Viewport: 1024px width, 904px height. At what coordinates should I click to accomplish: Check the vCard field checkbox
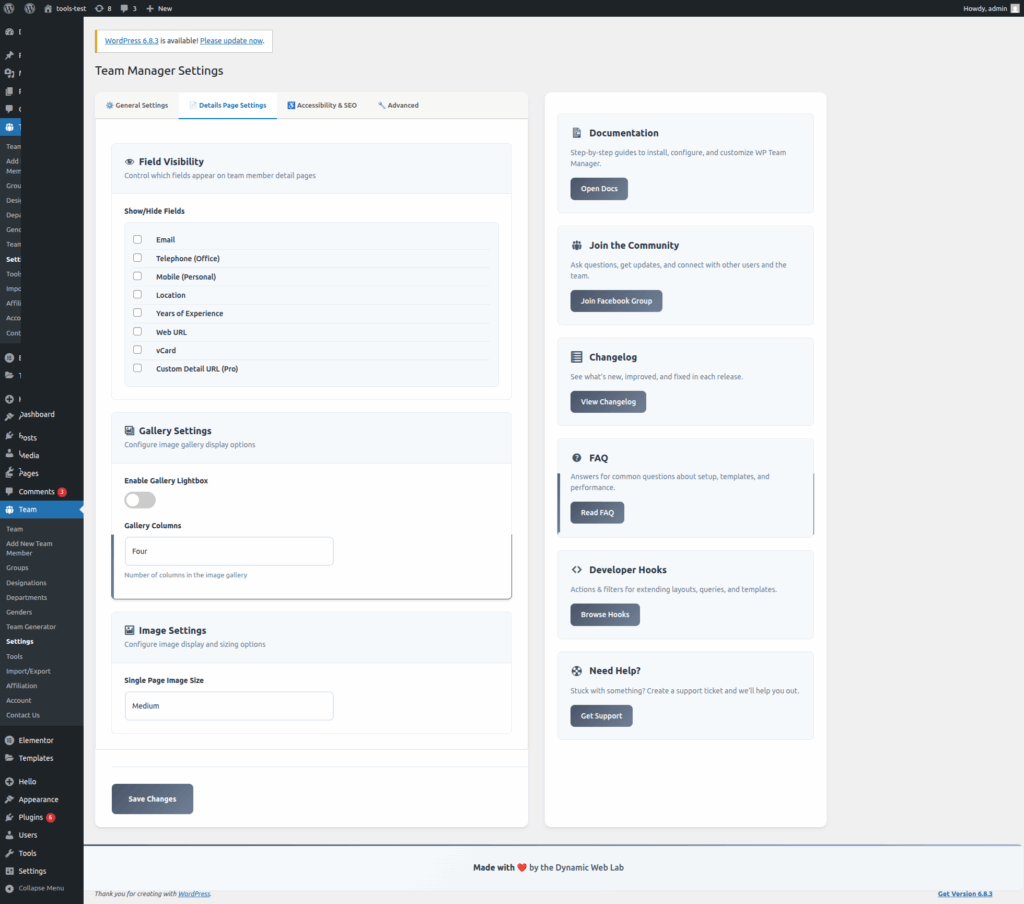click(x=137, y=350)
